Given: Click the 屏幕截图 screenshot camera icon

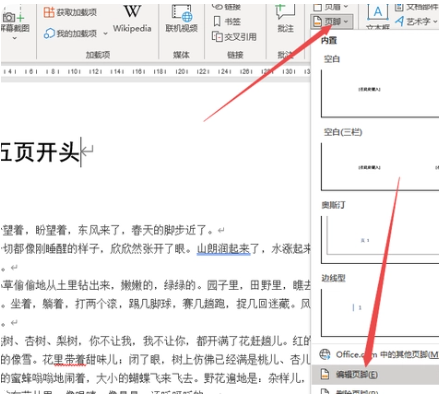Looking at the screenshot, I should tap(13, 16).
